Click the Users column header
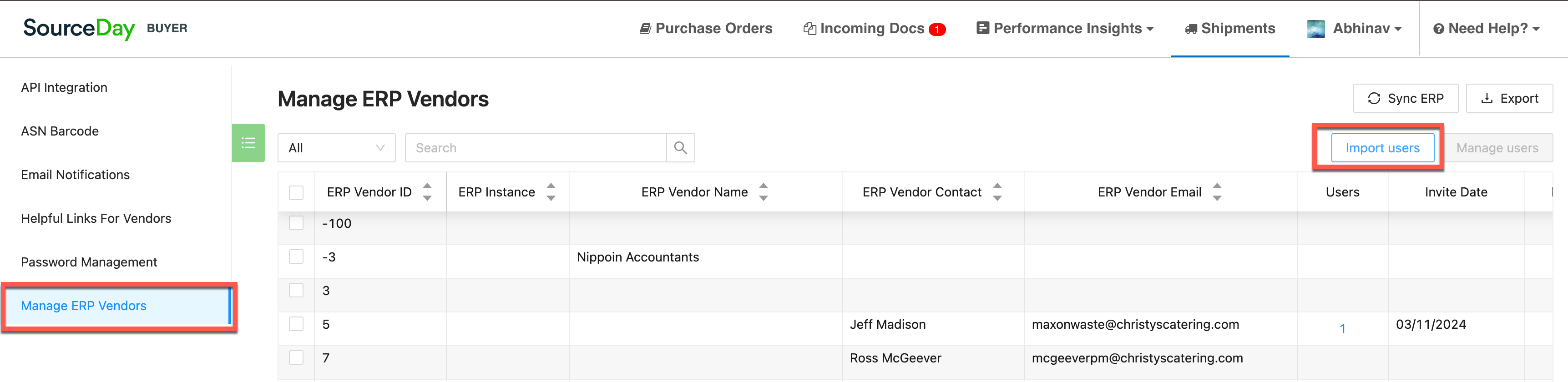Image resolution: width=1568 pixels, height=382 pixels. (1342, 192)
